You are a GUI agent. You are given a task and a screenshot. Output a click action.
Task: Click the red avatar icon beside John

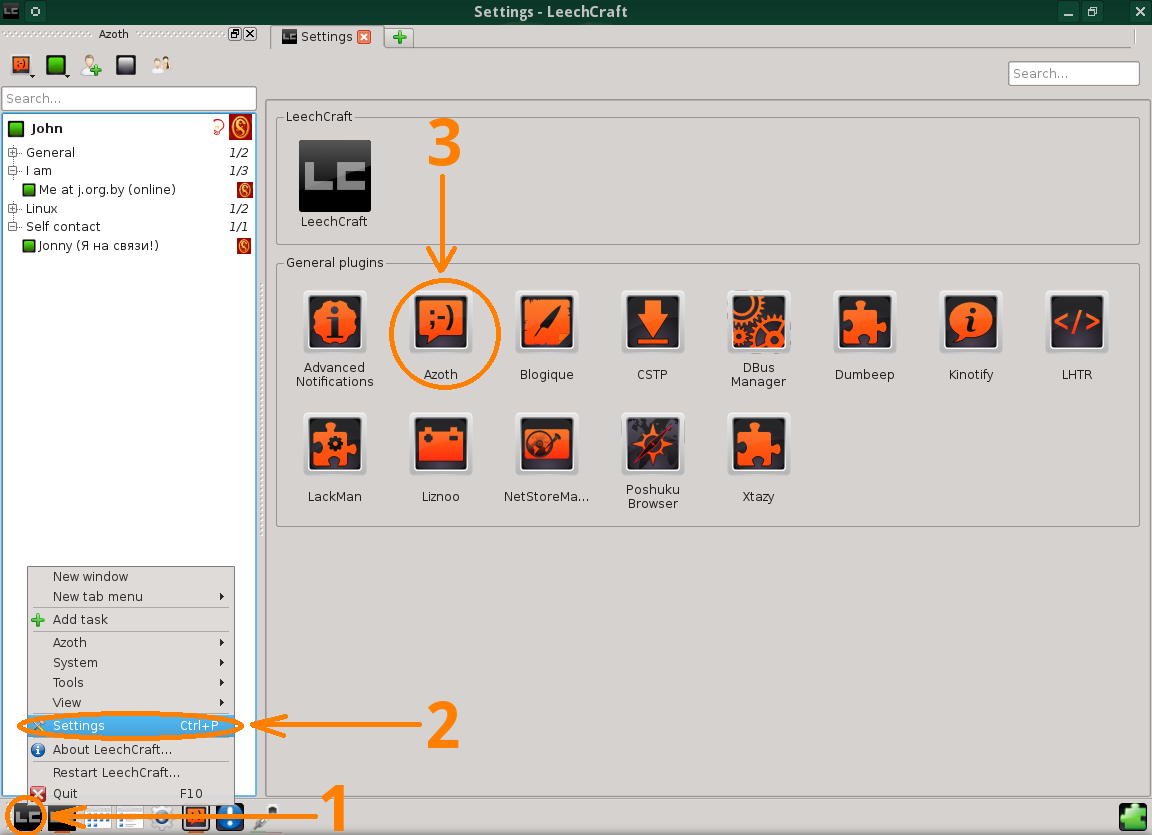click(x=240, y=128)
